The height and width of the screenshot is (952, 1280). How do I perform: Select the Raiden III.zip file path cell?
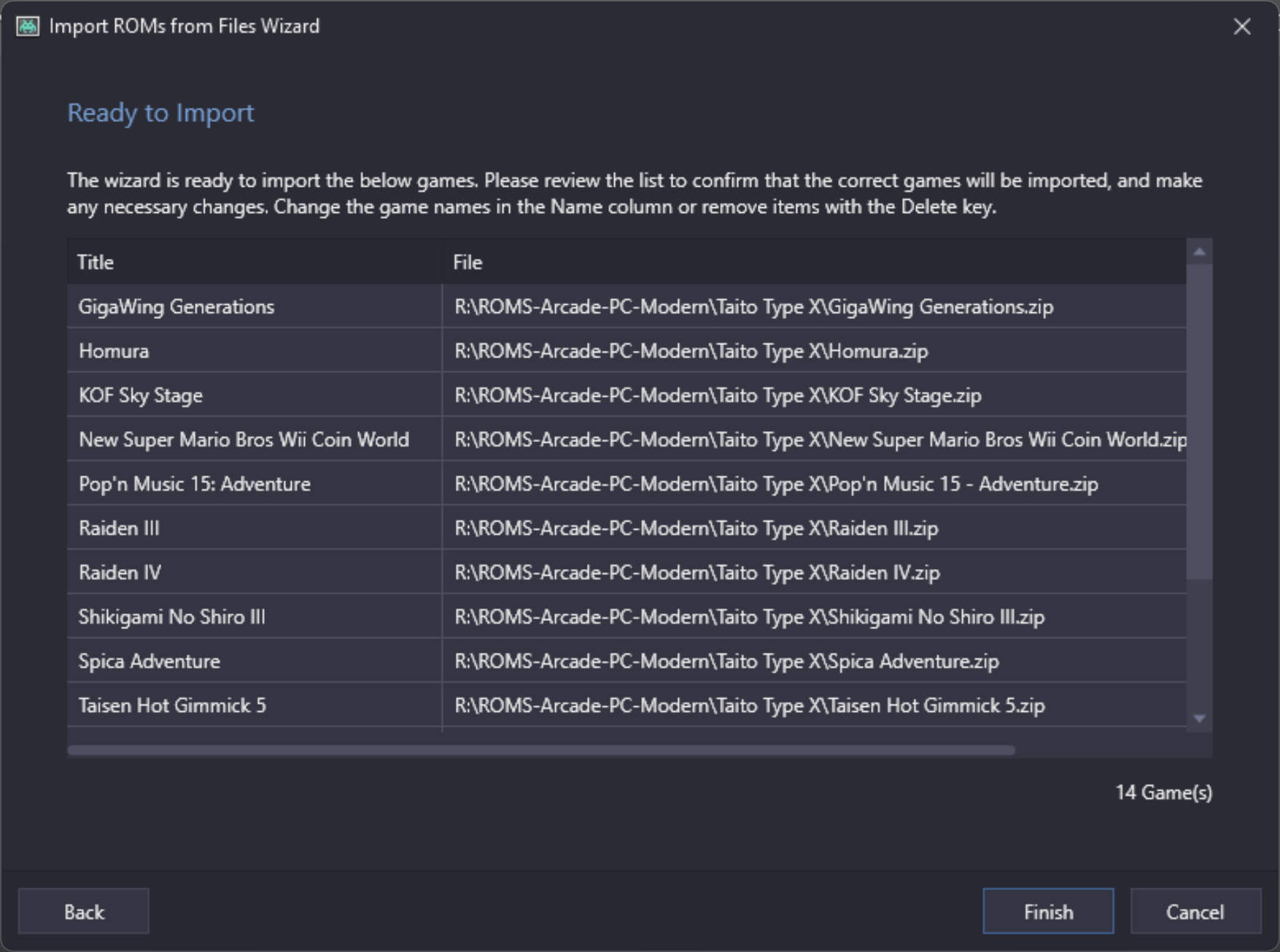click(815, 528)
